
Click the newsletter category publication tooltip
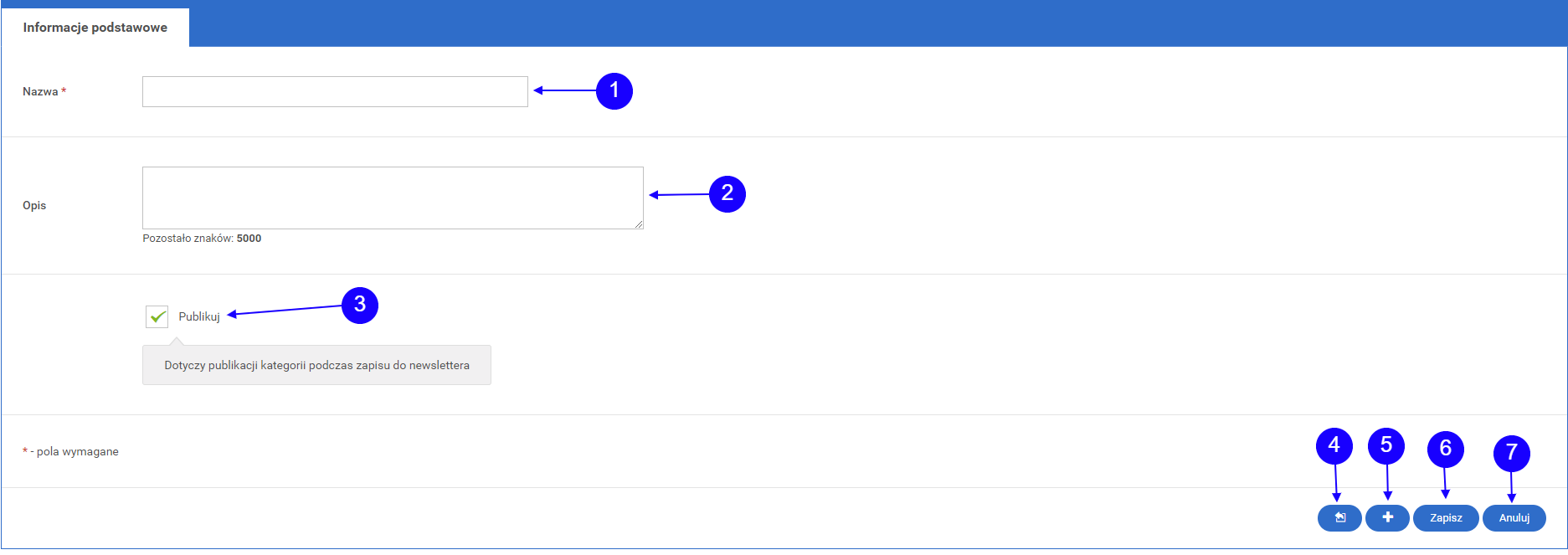[316, 365]
